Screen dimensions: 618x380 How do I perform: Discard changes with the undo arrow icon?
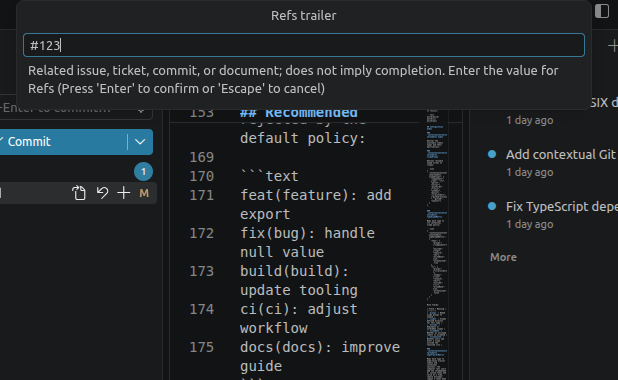point(102,193)
